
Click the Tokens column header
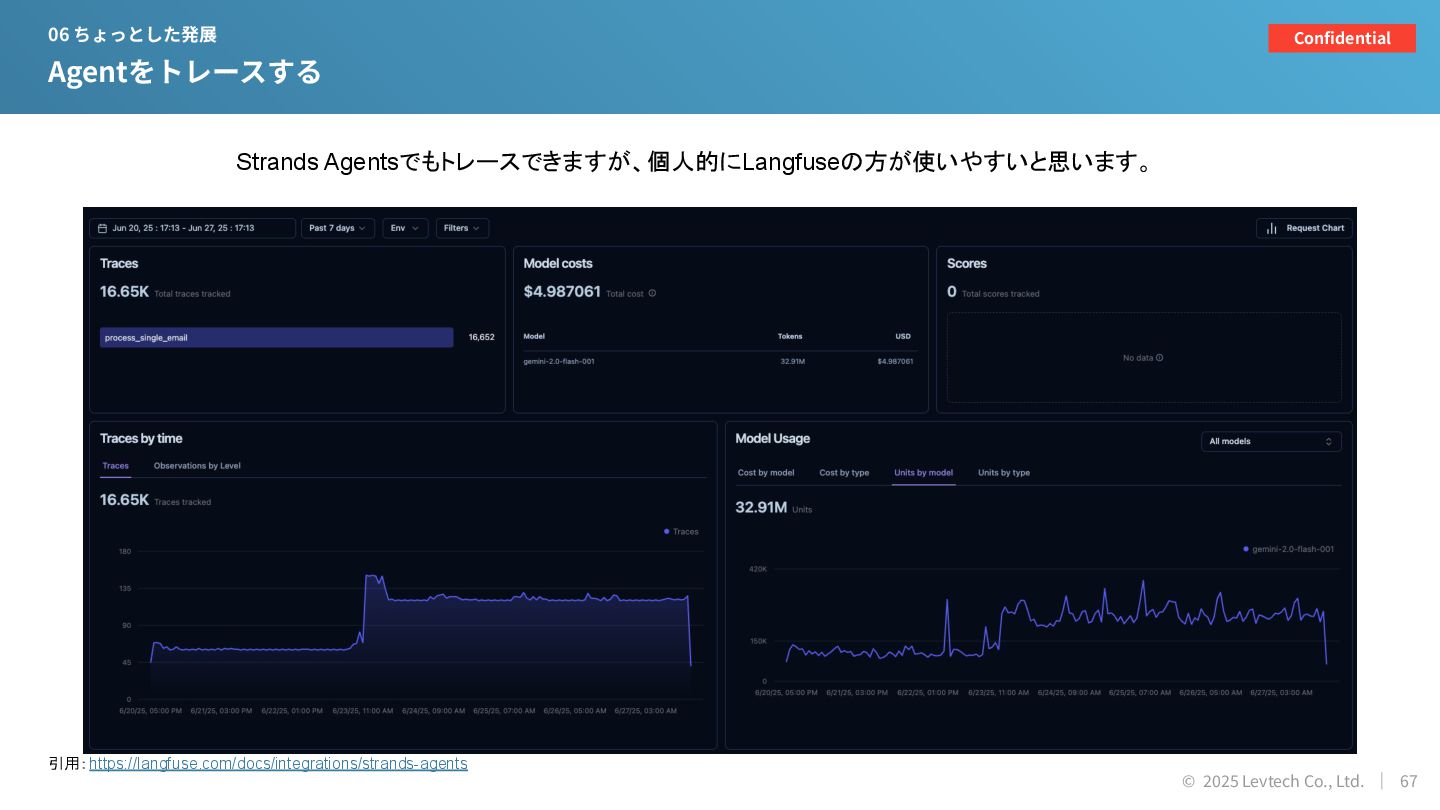(x=790, y=336)
